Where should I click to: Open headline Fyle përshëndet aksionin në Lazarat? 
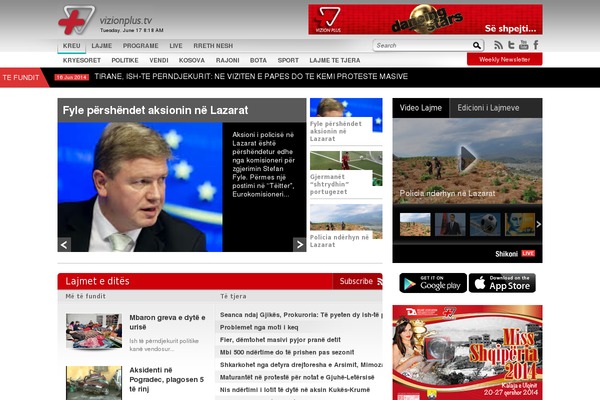click(155, 110)
